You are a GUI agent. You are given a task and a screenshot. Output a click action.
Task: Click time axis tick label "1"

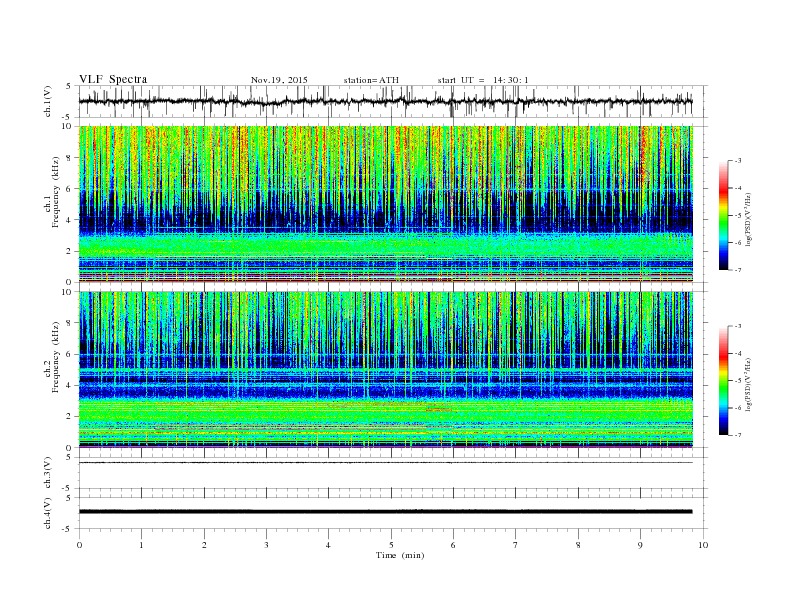141,545
